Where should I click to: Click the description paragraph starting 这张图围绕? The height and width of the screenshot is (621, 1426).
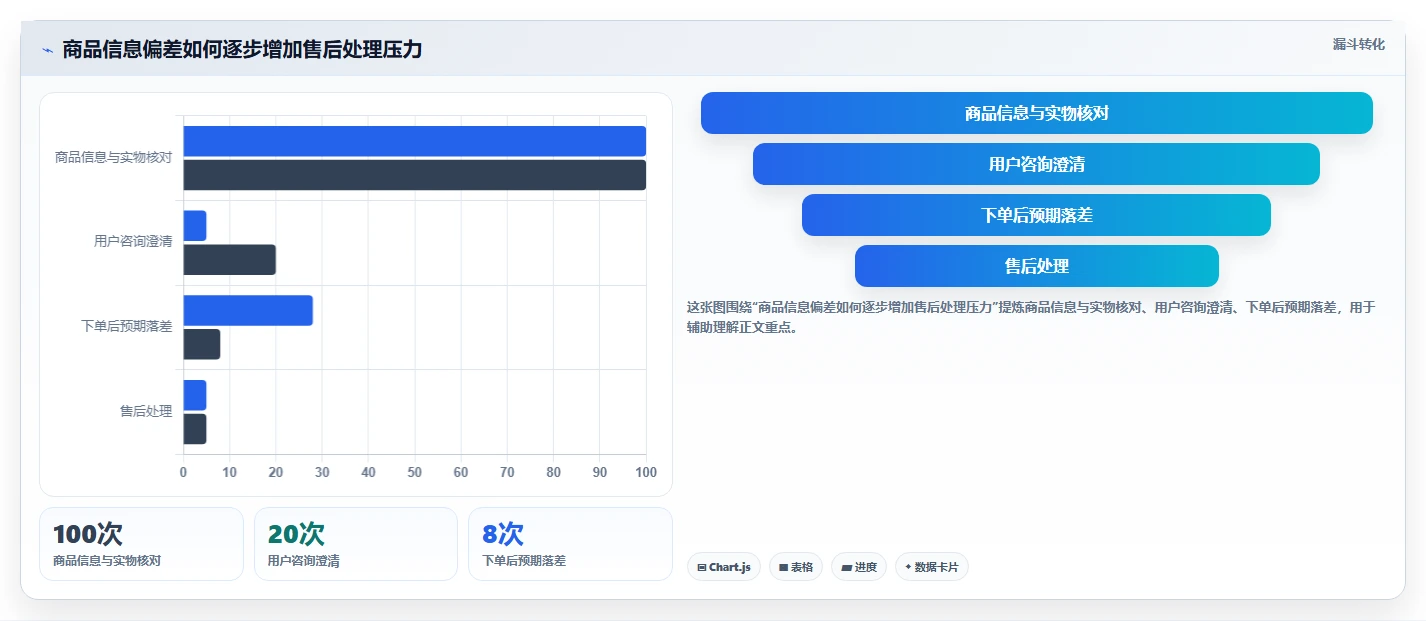coord(1031,317)
